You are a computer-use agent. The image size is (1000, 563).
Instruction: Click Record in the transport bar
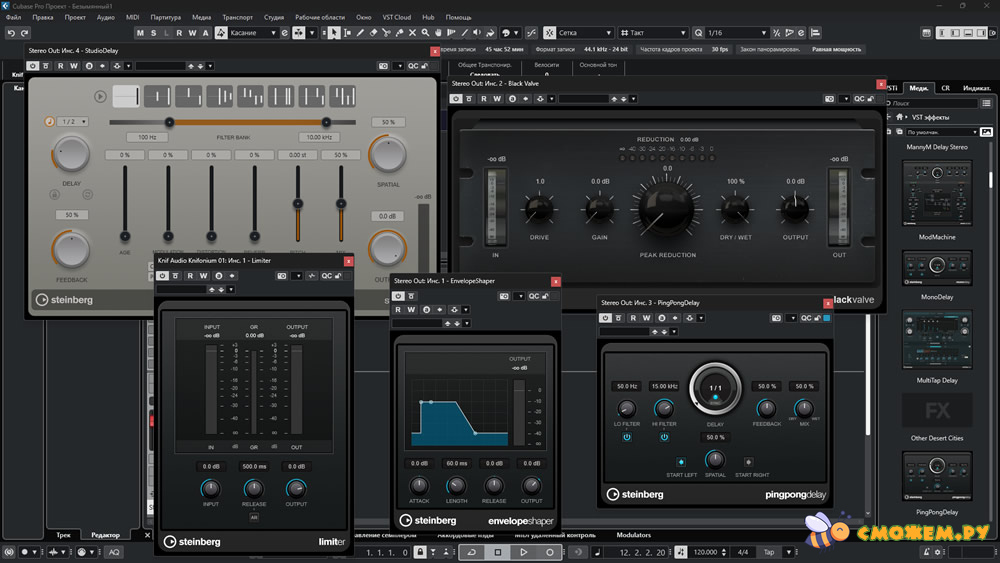point(549,552)
